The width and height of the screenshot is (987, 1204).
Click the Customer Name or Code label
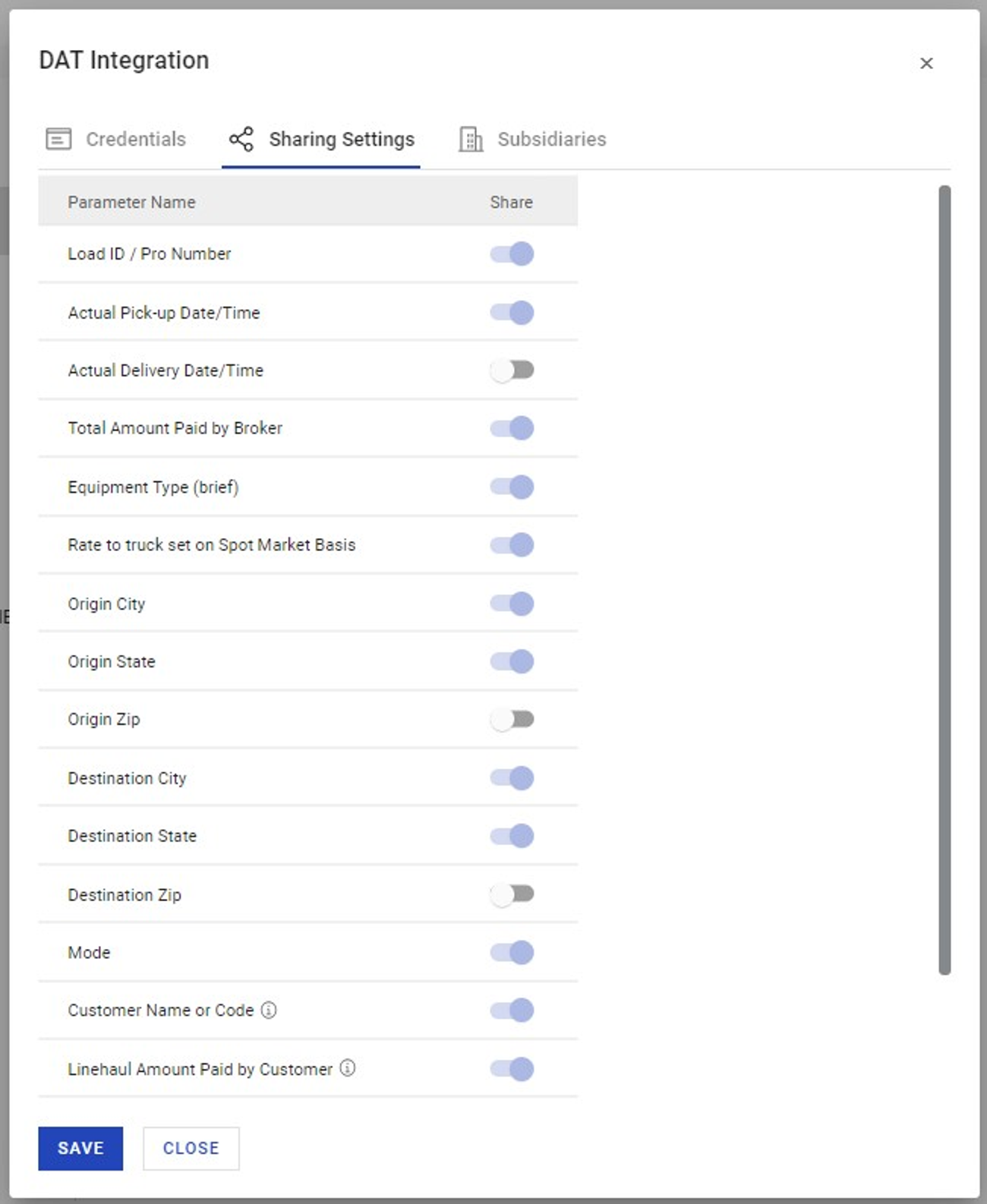tap(161, 1010)
